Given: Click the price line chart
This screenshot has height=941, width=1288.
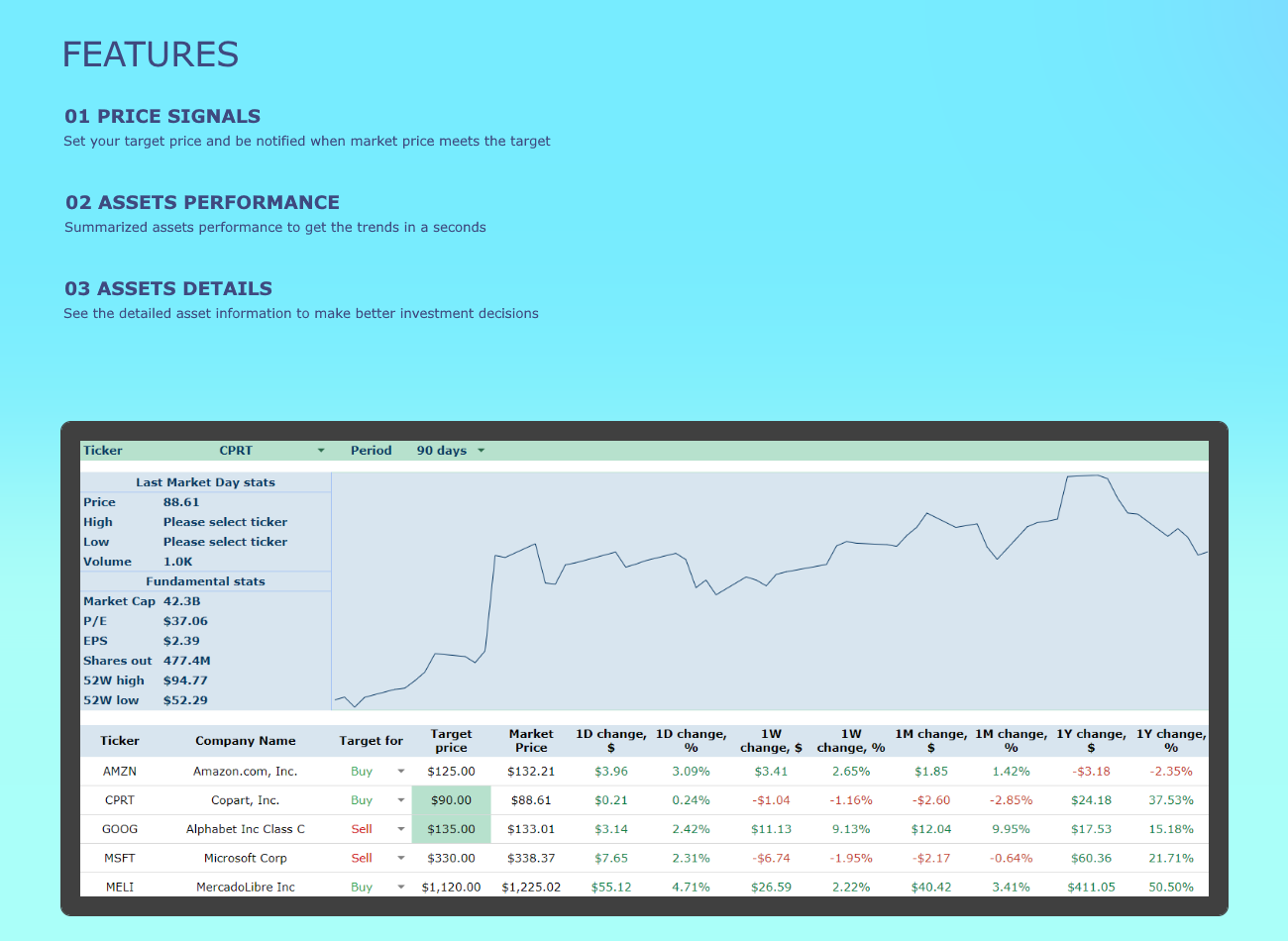Looking at the screenshot, I should [771, 591].
